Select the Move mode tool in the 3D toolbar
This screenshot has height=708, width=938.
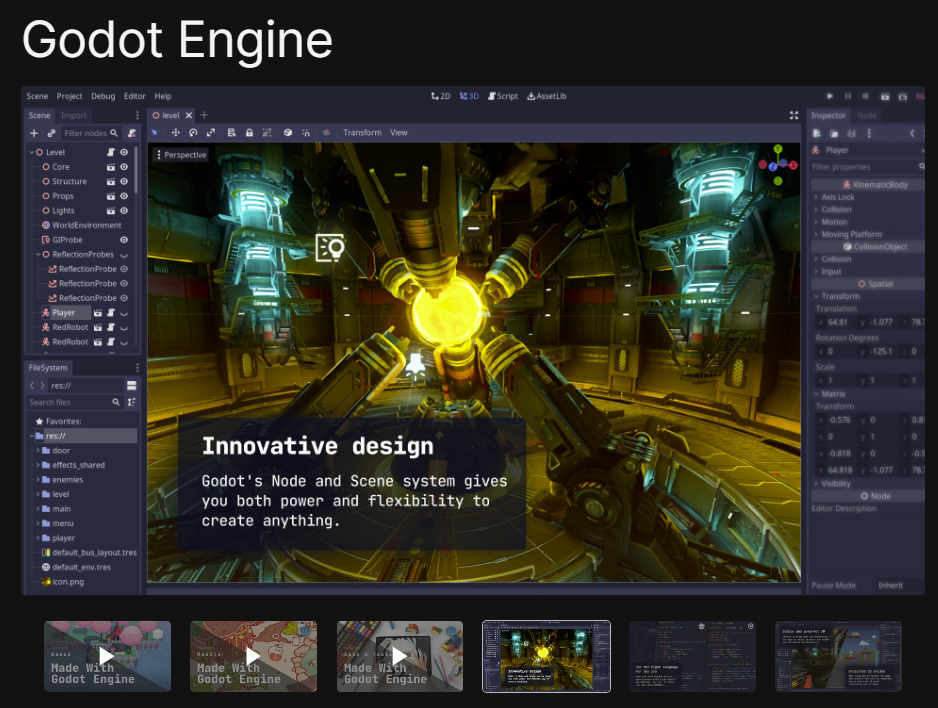[175, 132]
